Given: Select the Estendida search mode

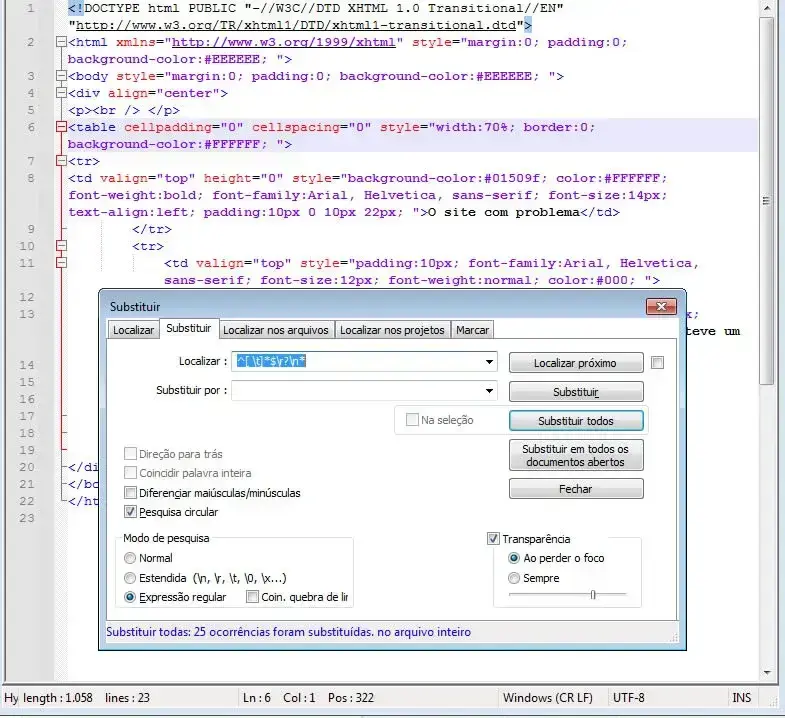Looking at the screenshot, I should click(x=130, y=578).
